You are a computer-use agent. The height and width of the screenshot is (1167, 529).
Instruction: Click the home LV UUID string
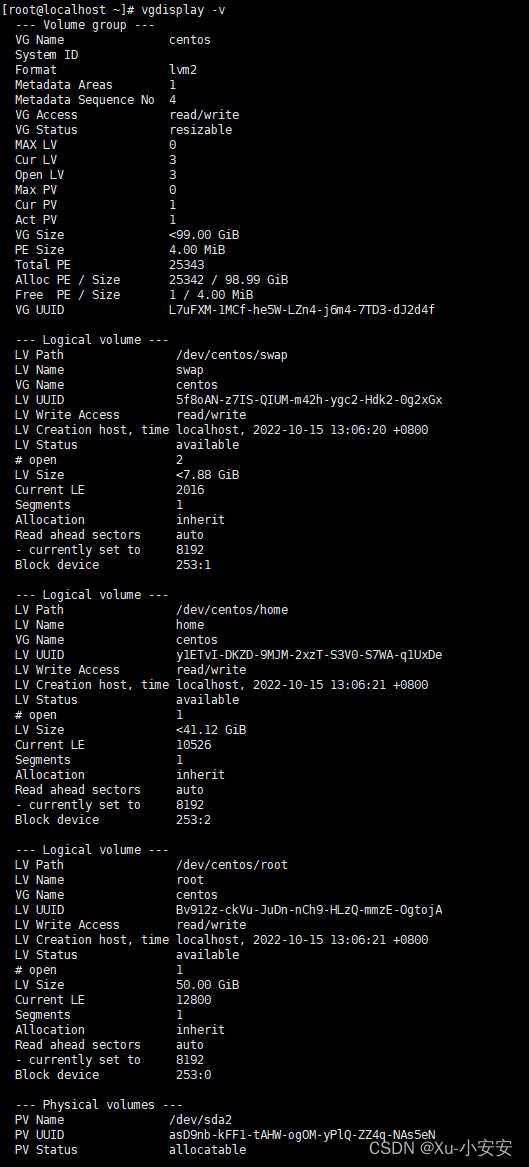point(309,655)
